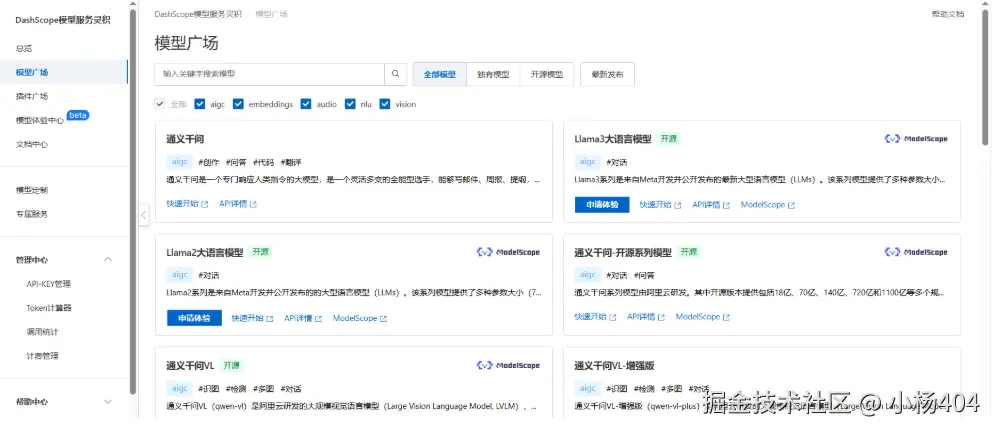Open API详情 link on 通义千问 card
The height and width of the screenshot is (432, 995).
(238, 204)
